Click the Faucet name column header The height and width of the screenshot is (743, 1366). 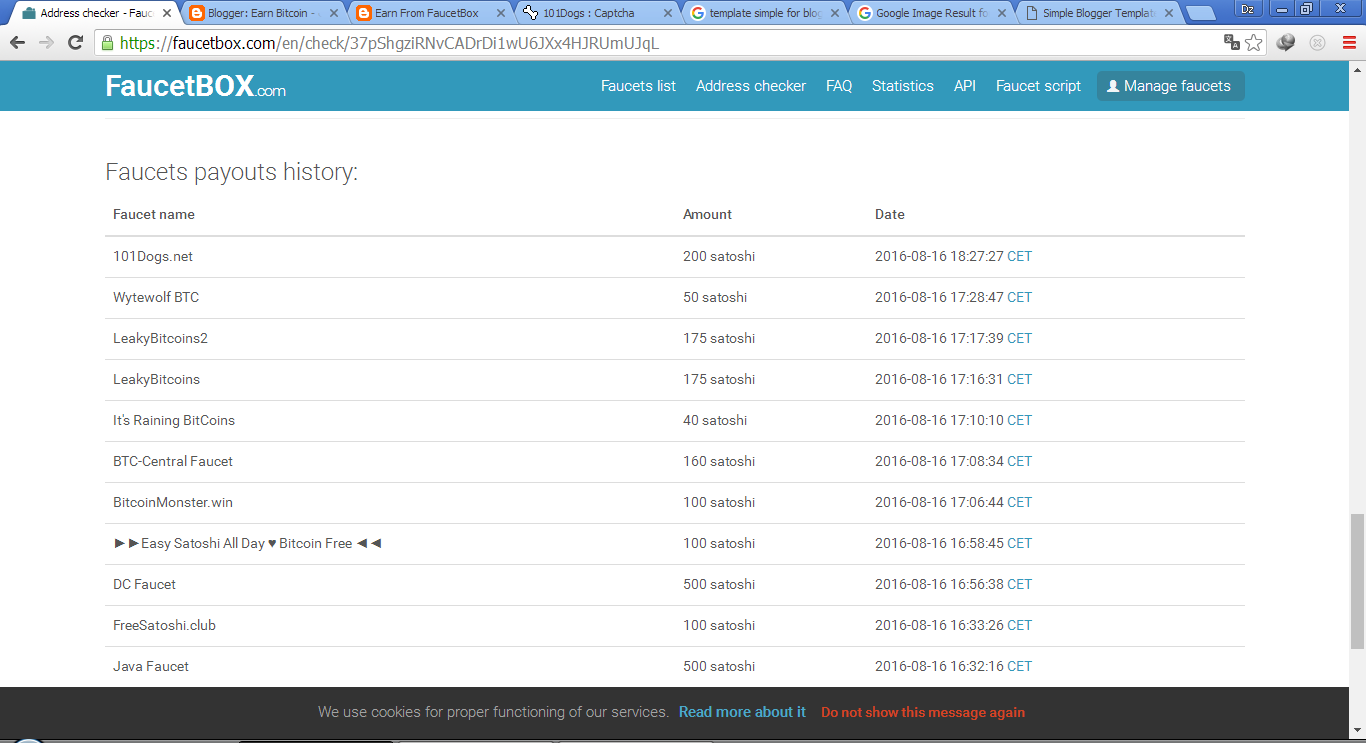point(154,214)
